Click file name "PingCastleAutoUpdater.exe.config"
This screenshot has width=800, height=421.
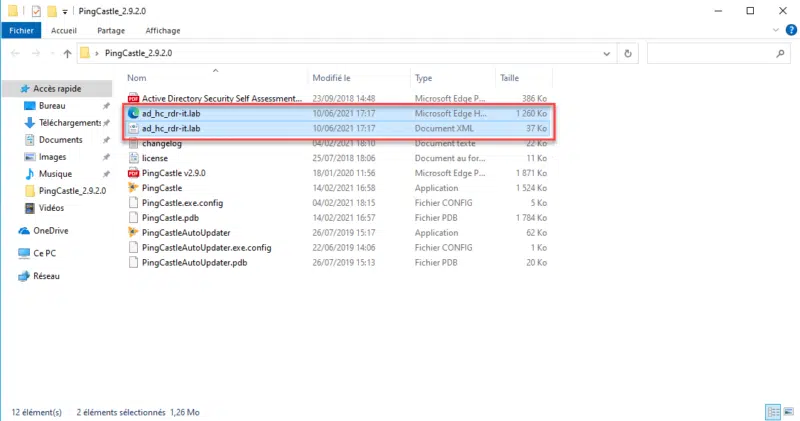tap(206, 248)
